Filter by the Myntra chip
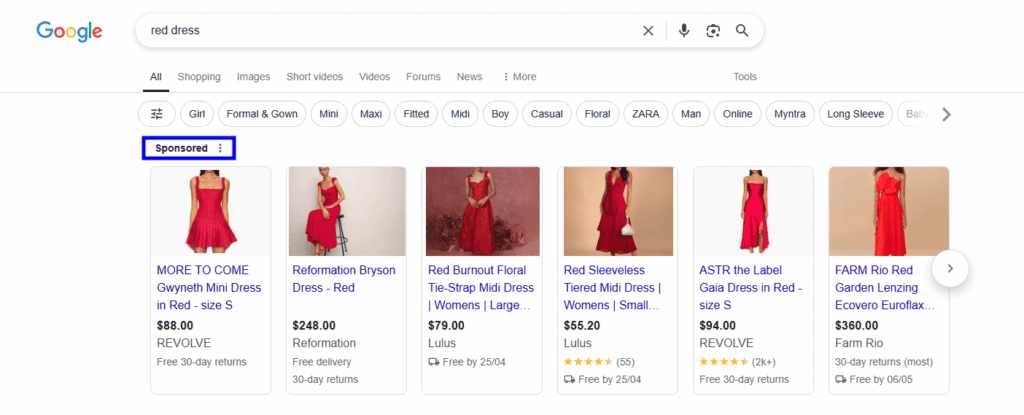Viewport: 1024px width, 415px height. click(x=790, y=114)
